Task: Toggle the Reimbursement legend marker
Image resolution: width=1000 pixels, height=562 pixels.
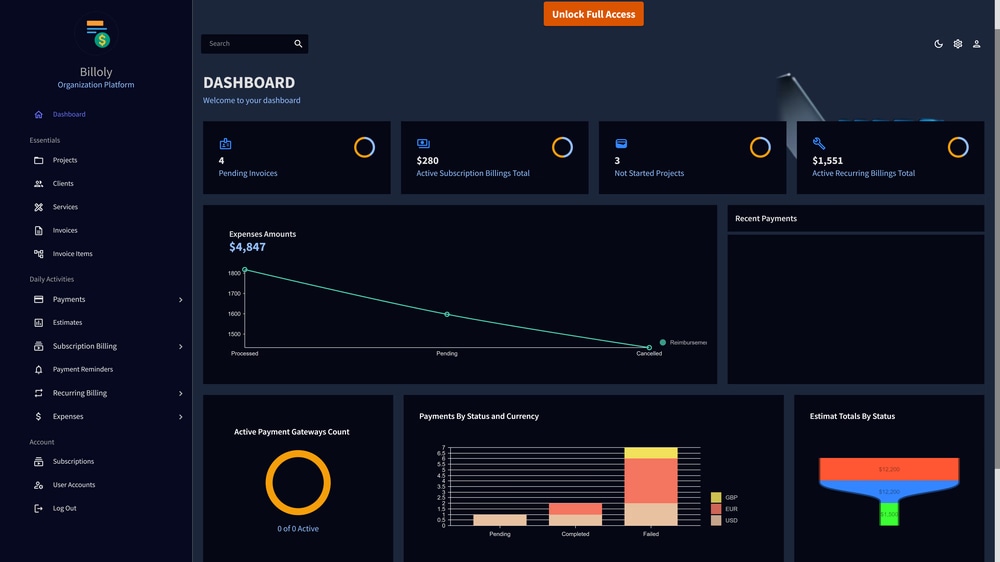Action: click(663, 343)
